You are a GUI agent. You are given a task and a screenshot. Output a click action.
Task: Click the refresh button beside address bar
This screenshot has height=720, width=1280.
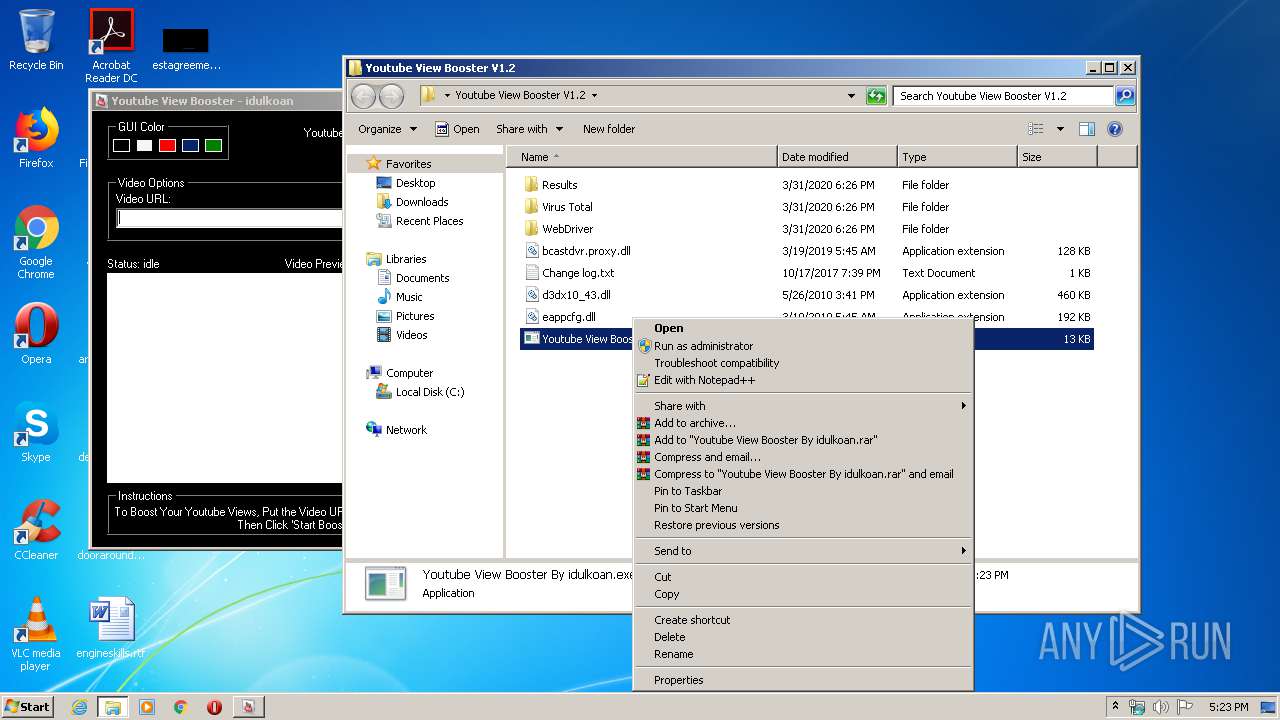coord(876,96)
